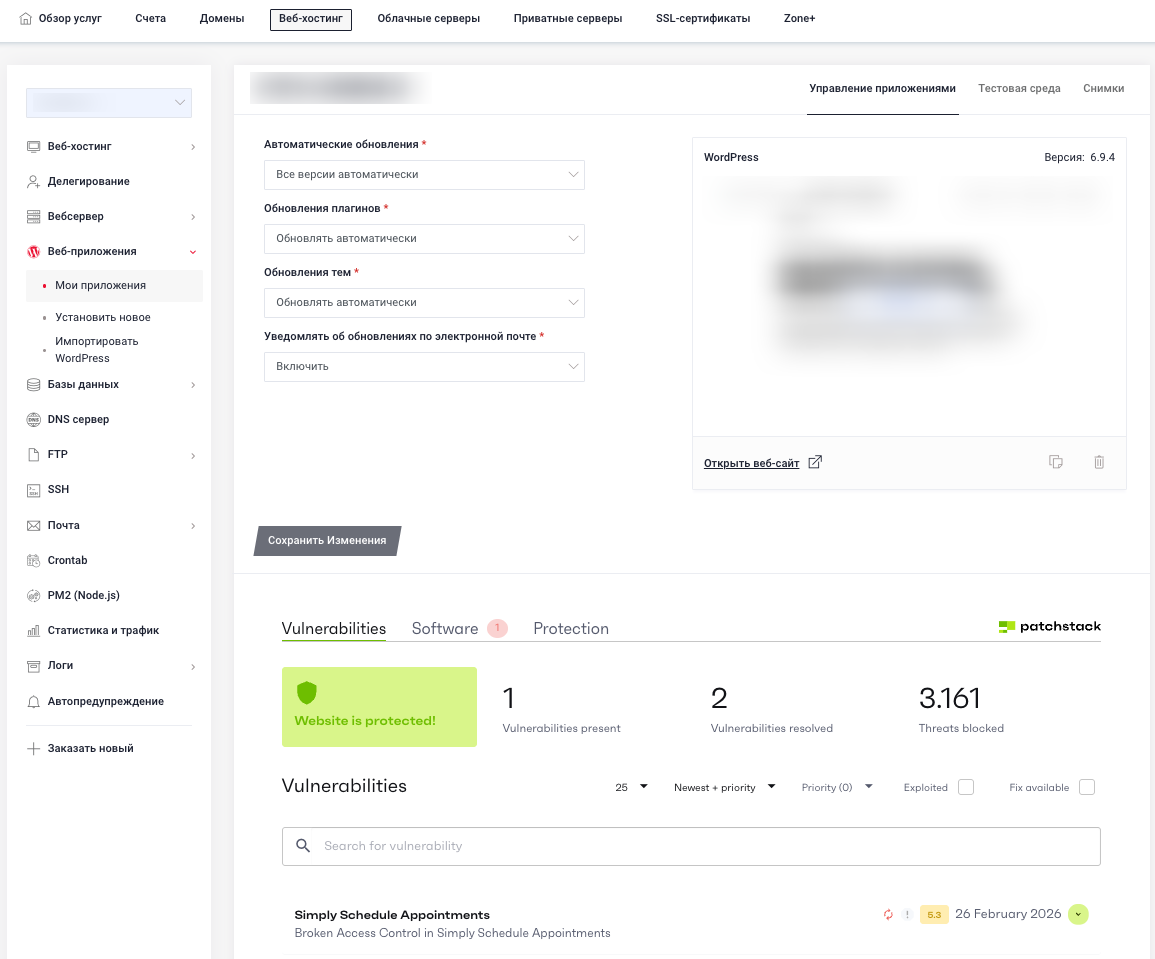The image size is (1155, 959).
Task: Click the Simply Schedule Appointments title
Action: pos(392,915)
